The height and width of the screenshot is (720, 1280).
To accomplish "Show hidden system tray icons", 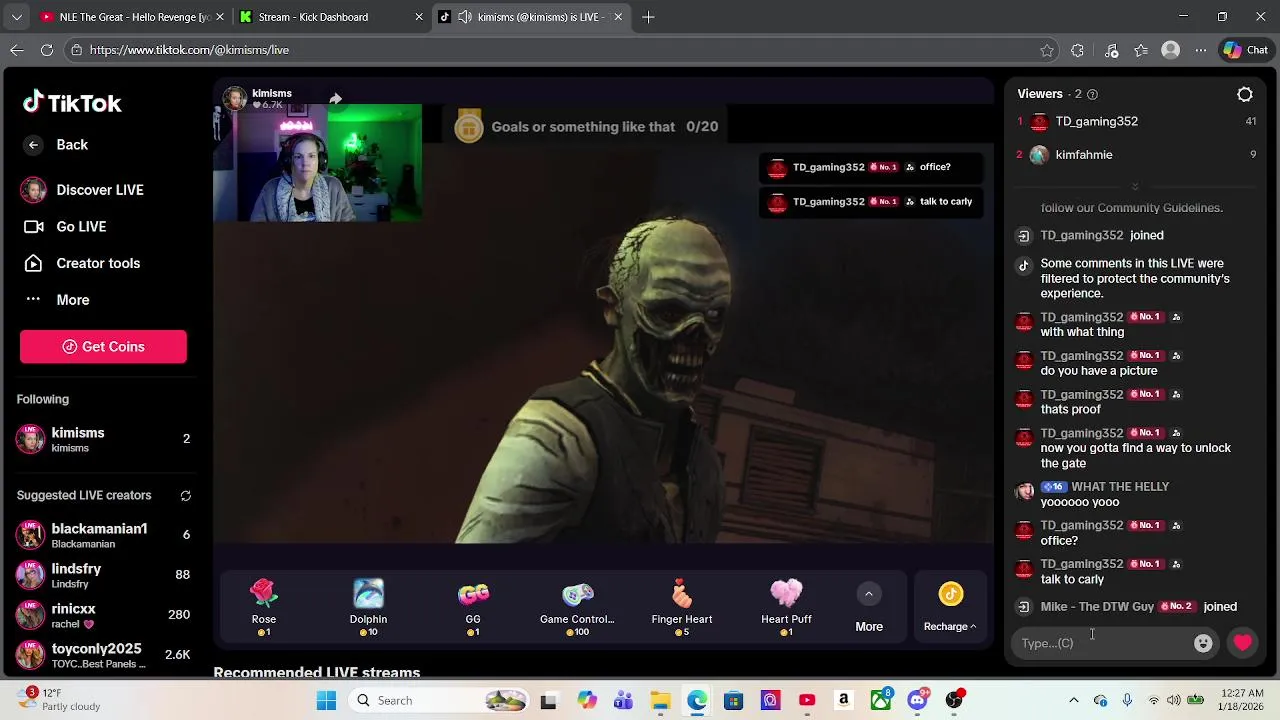I will (1074, 700).
